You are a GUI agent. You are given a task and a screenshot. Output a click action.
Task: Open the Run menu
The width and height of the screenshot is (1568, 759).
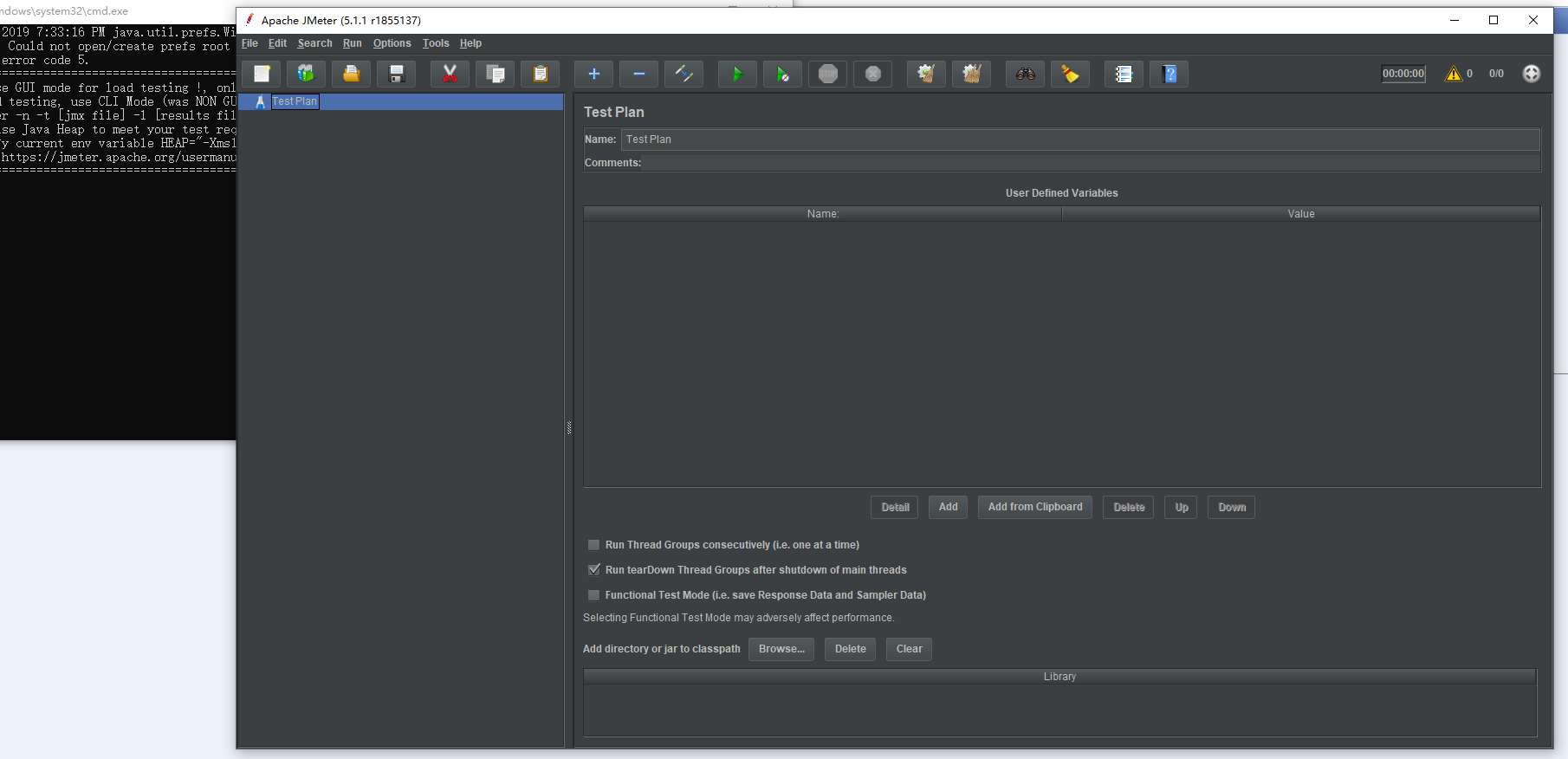click(352, 43)
